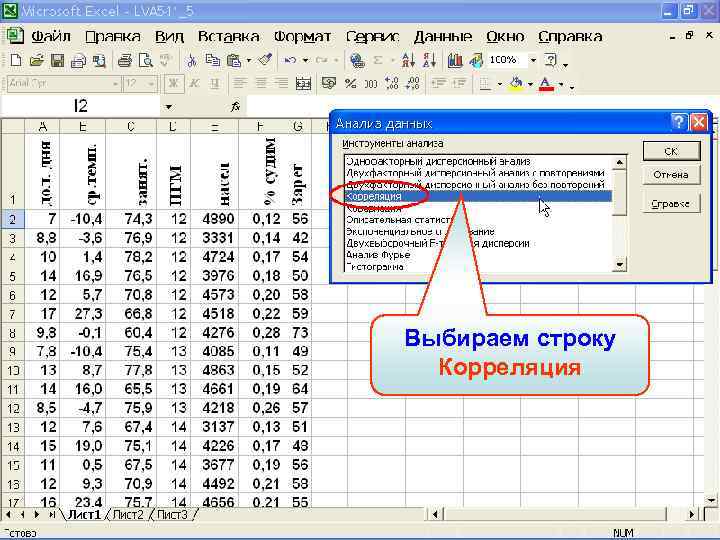Image resolution: width=720 pixels, height=540 pixels.
Task: Click Increase Decimal icon
Action: pyautogui.click(x=392, y=84)
